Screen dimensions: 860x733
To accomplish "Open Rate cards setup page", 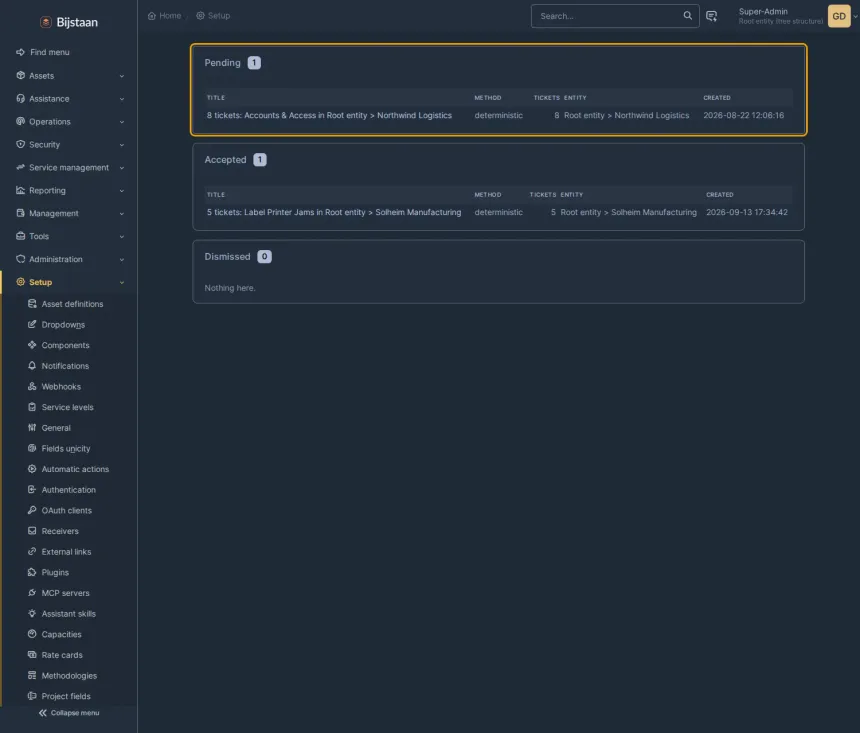I will [62, 655].
